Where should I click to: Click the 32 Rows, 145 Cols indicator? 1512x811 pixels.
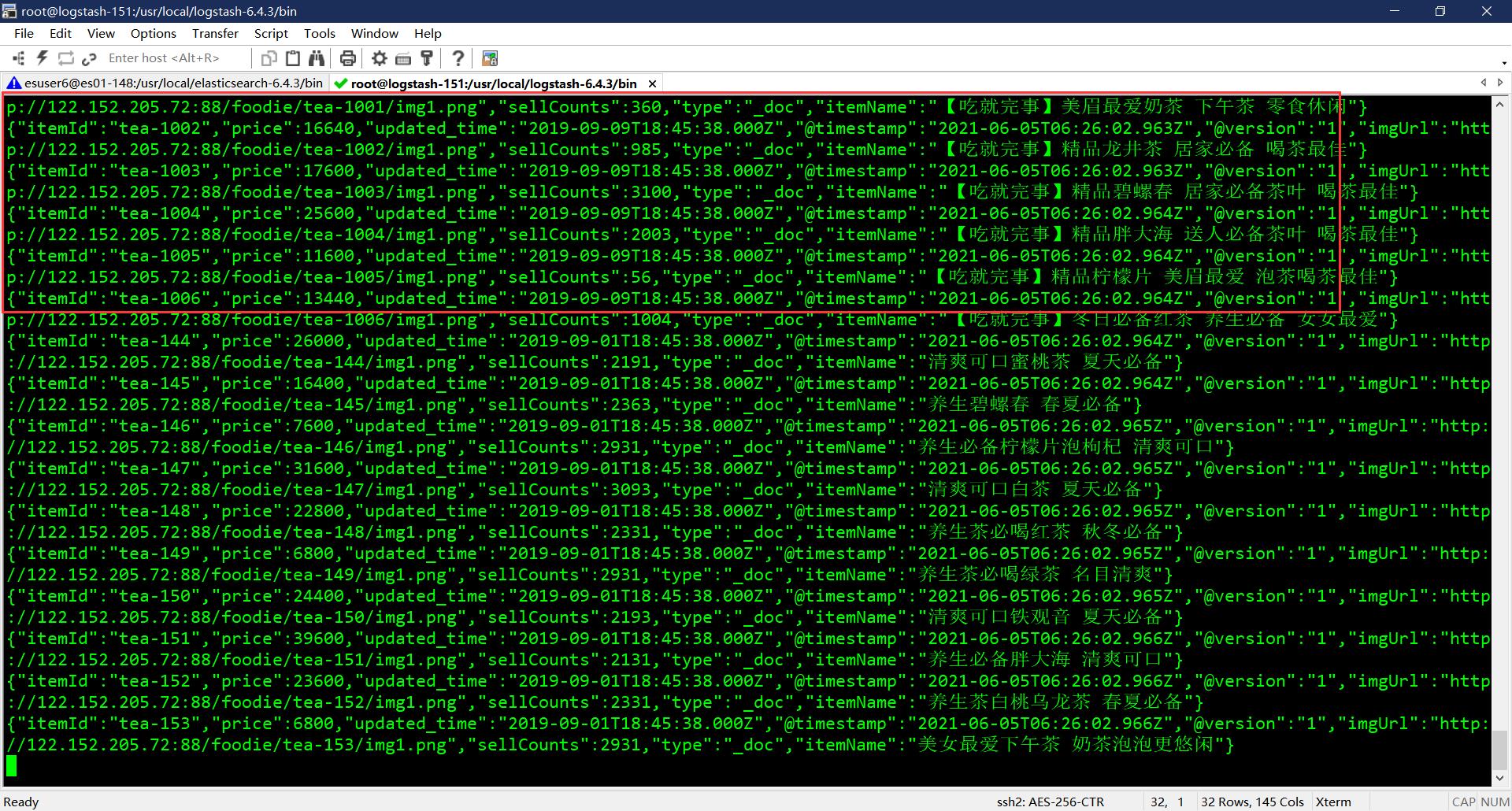(x=1252, y=802)
